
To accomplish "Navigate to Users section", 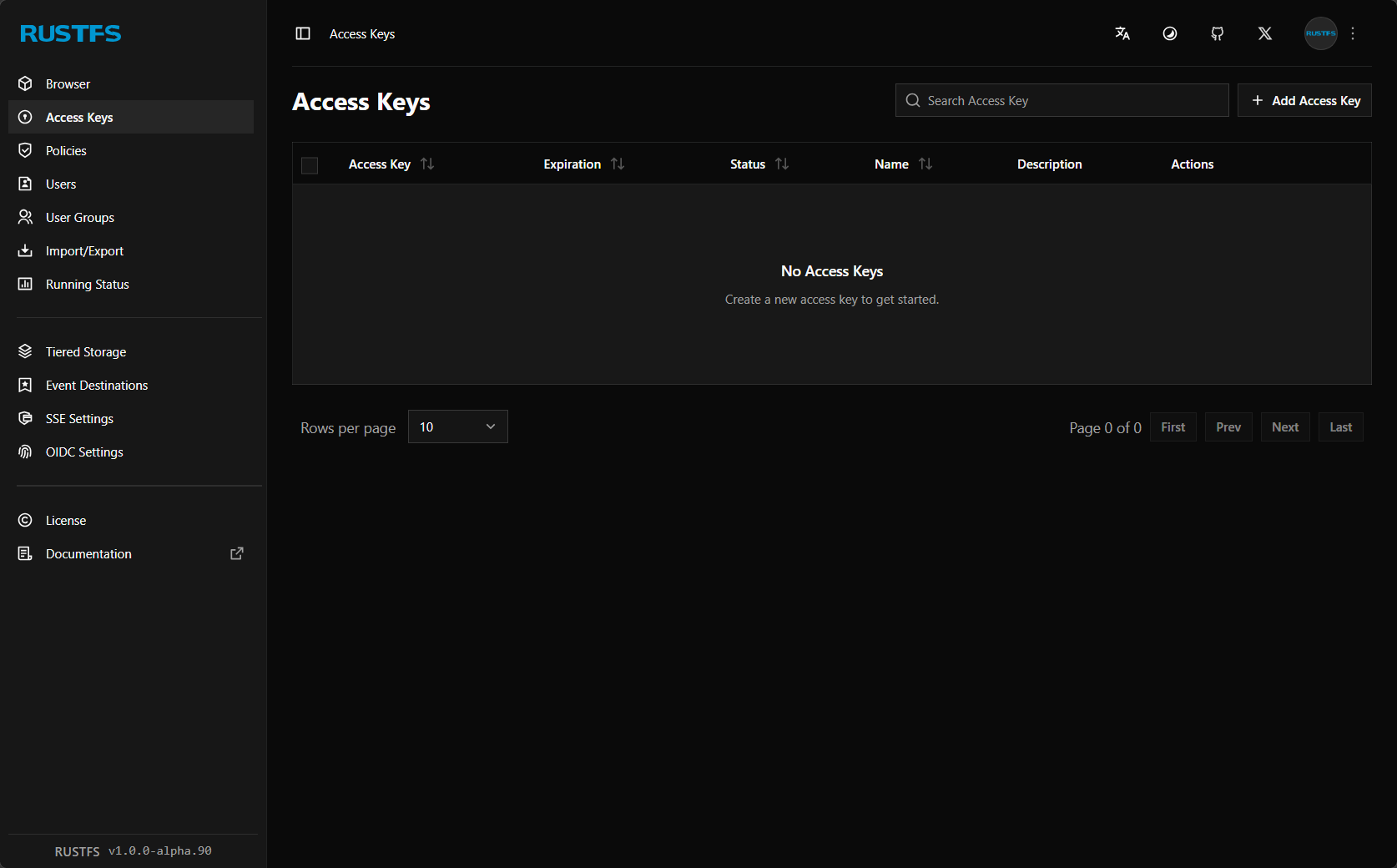I will click(x=131, y=184).
